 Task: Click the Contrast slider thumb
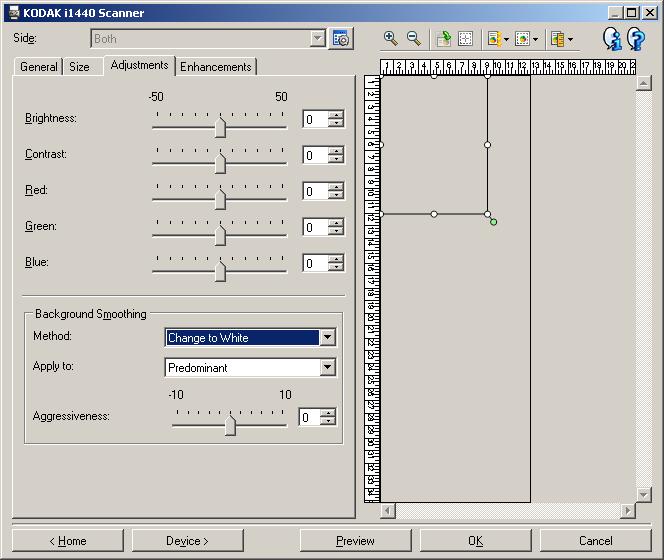click(220, 164)
